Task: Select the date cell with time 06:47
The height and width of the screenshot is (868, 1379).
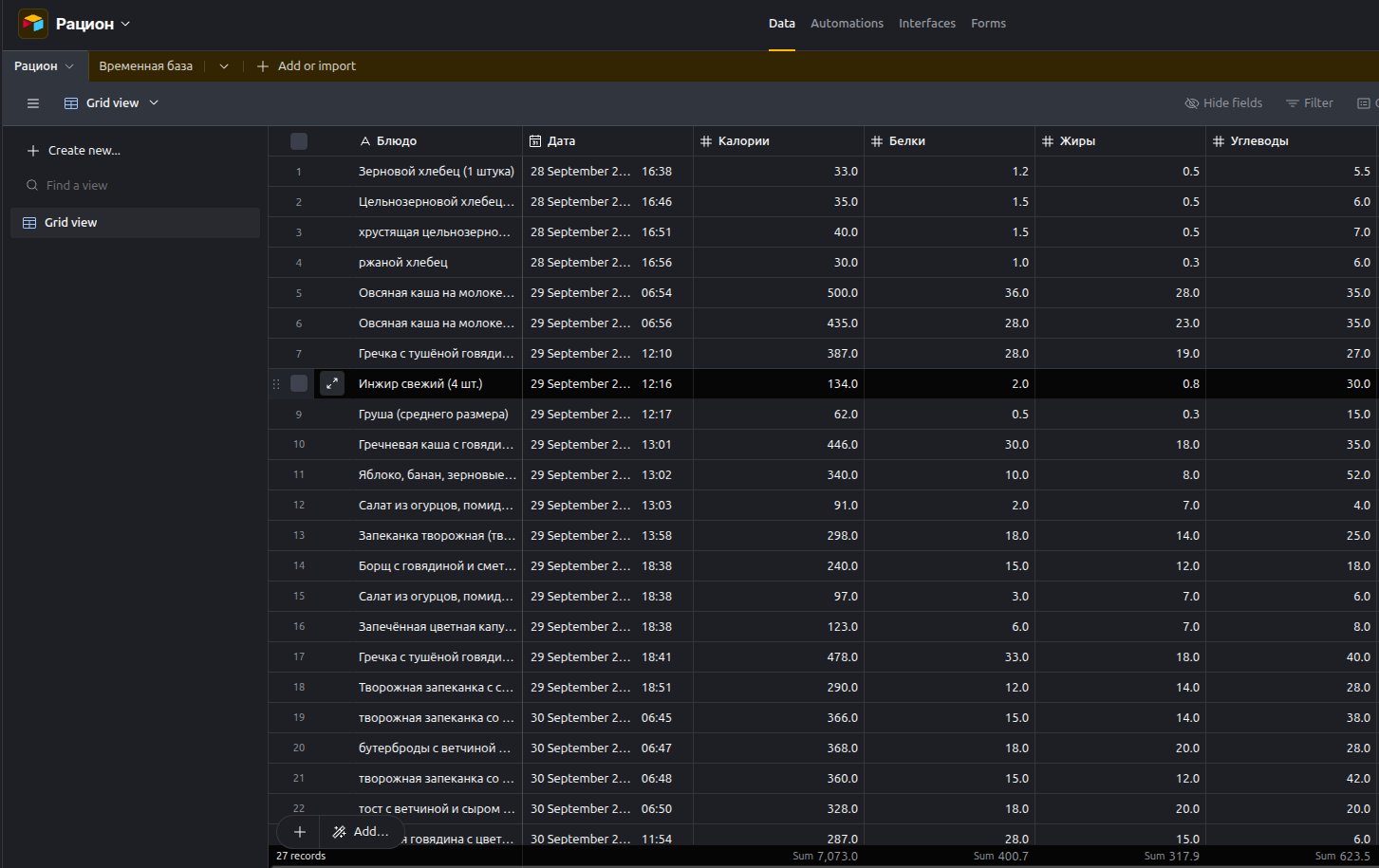Action: click(607, 748)
